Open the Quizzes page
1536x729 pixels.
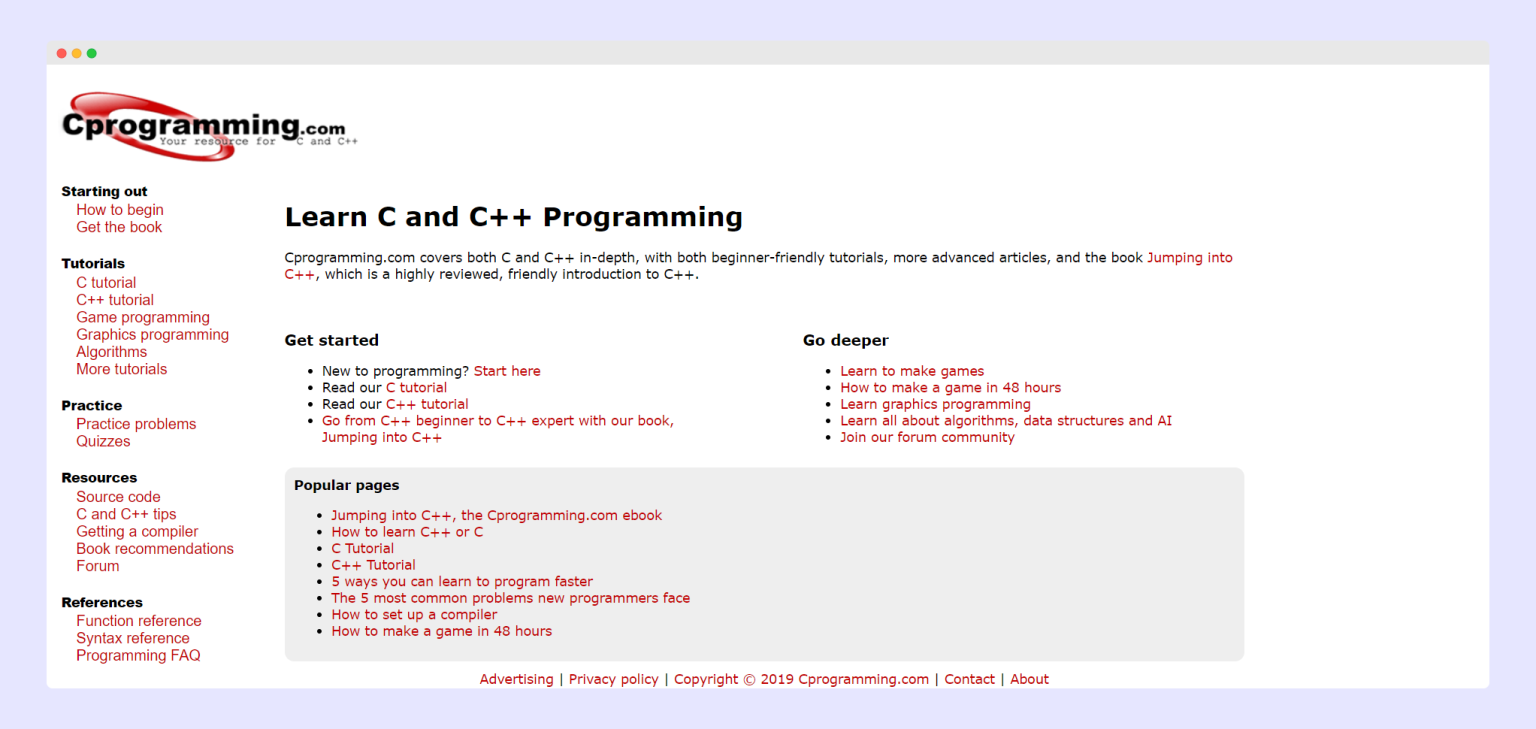pos(103,441)
